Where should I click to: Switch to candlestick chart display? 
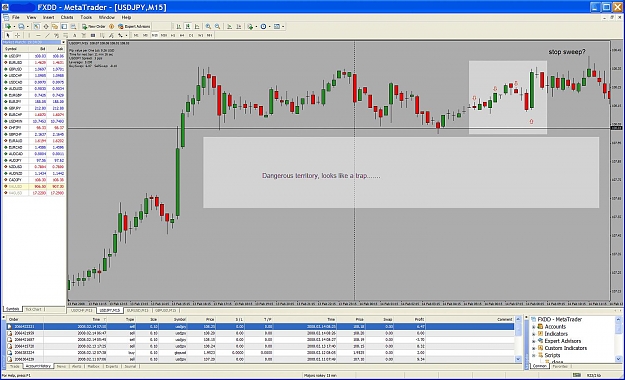pos(187,26)
